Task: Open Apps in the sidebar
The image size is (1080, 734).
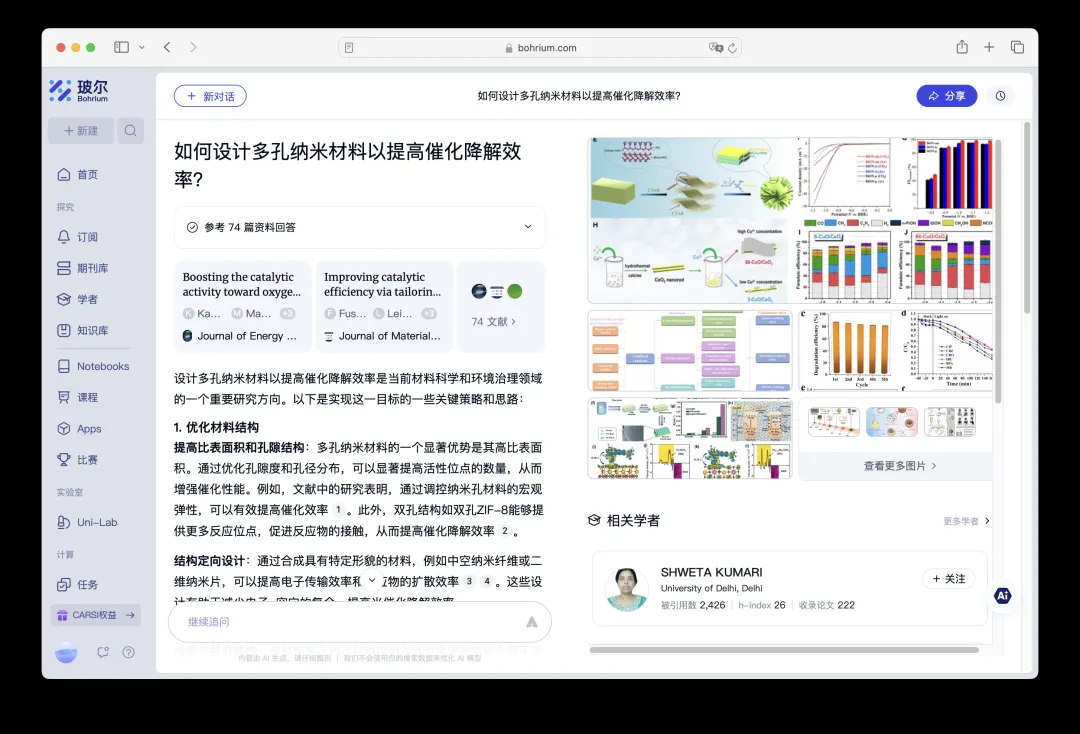Action: [79, 428]
